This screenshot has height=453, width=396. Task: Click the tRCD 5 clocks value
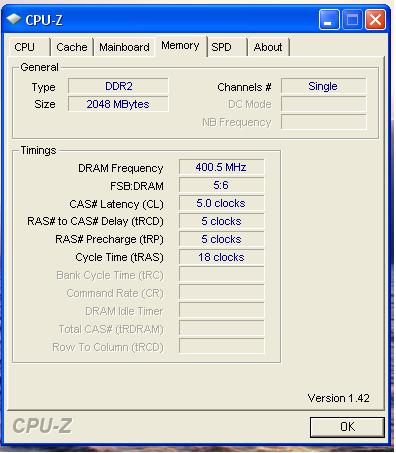pyautogui.click(x=222, y=221)
